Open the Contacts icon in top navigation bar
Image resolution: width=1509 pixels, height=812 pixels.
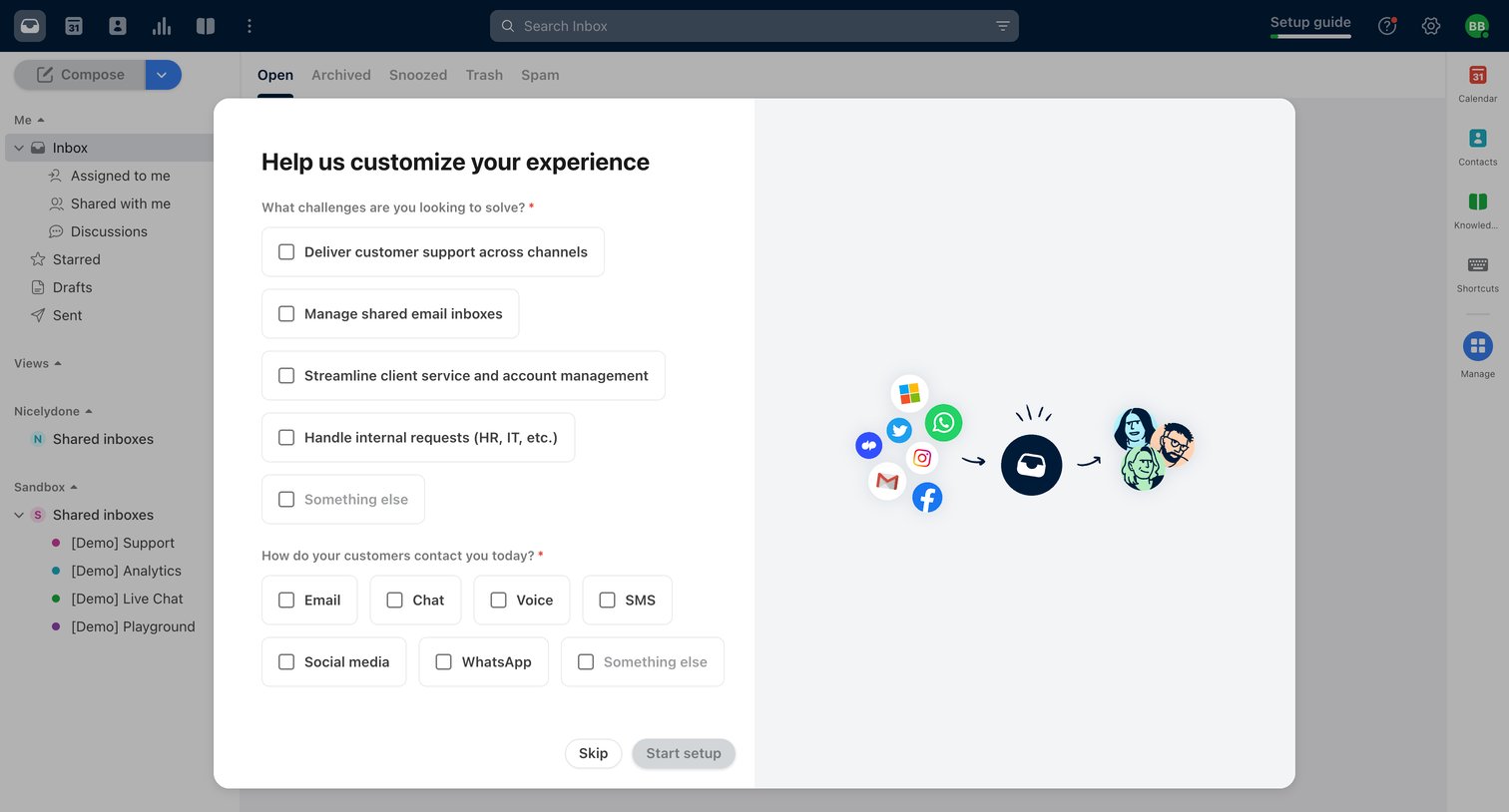coord(118,26)
